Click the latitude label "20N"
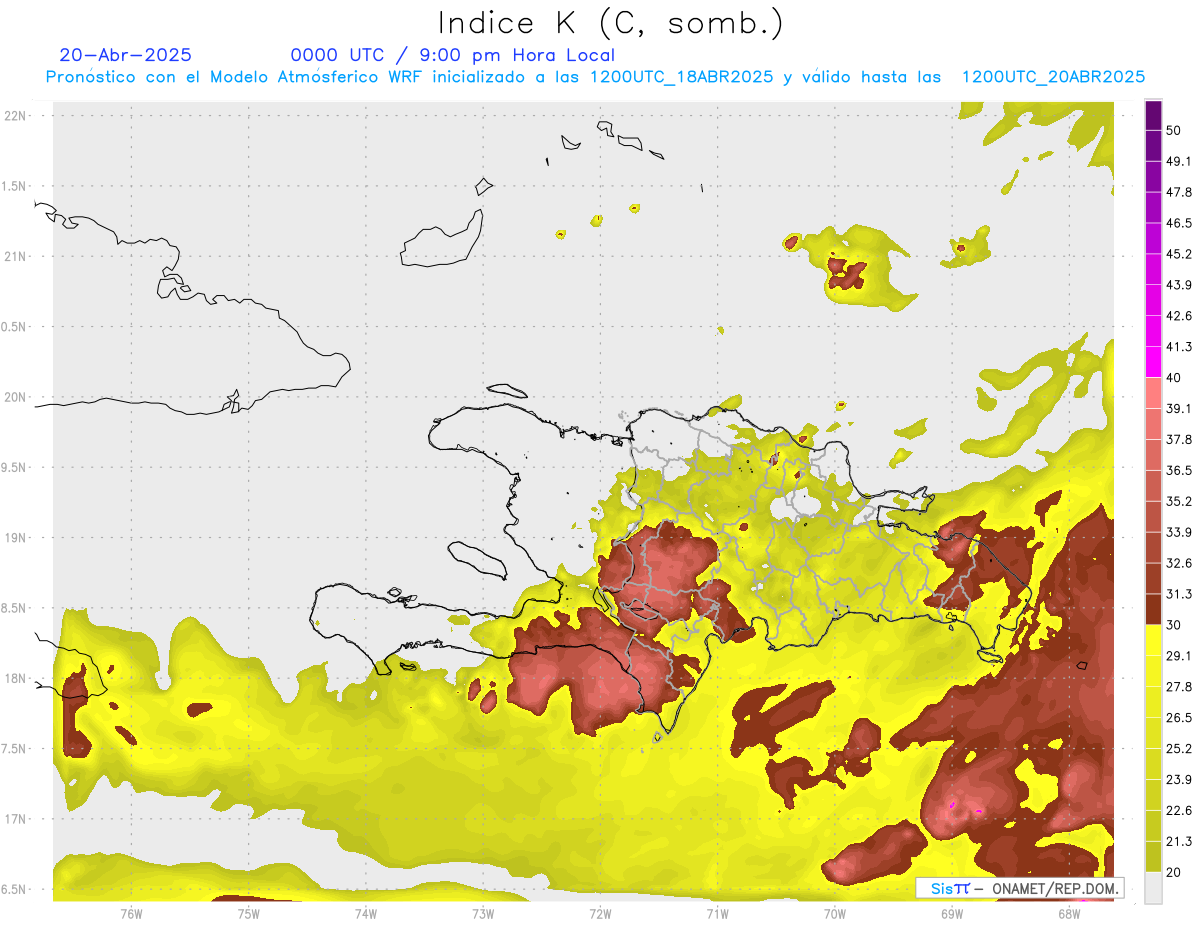This screenshot has height=927, width=1200. (x=16, y=397)
